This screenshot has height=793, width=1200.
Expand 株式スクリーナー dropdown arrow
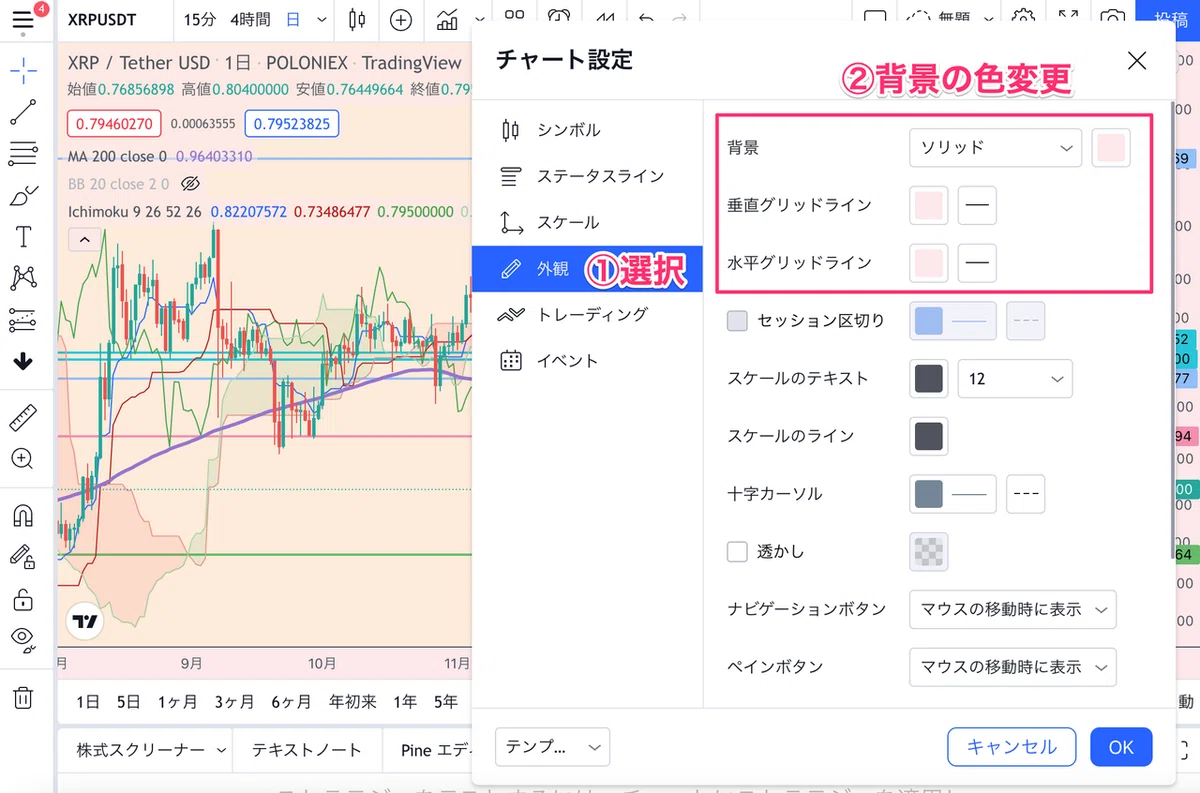coord(220,750)
